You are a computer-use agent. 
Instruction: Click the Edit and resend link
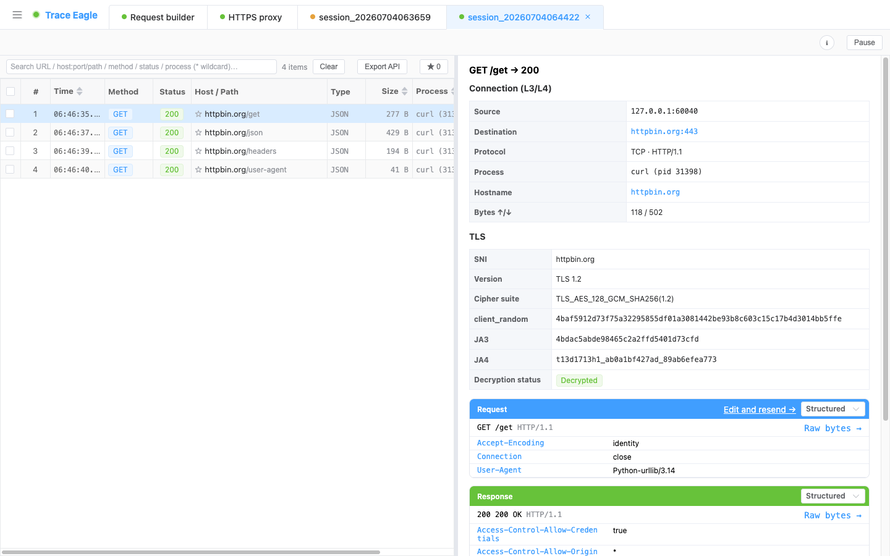click(x=759, y=410)
